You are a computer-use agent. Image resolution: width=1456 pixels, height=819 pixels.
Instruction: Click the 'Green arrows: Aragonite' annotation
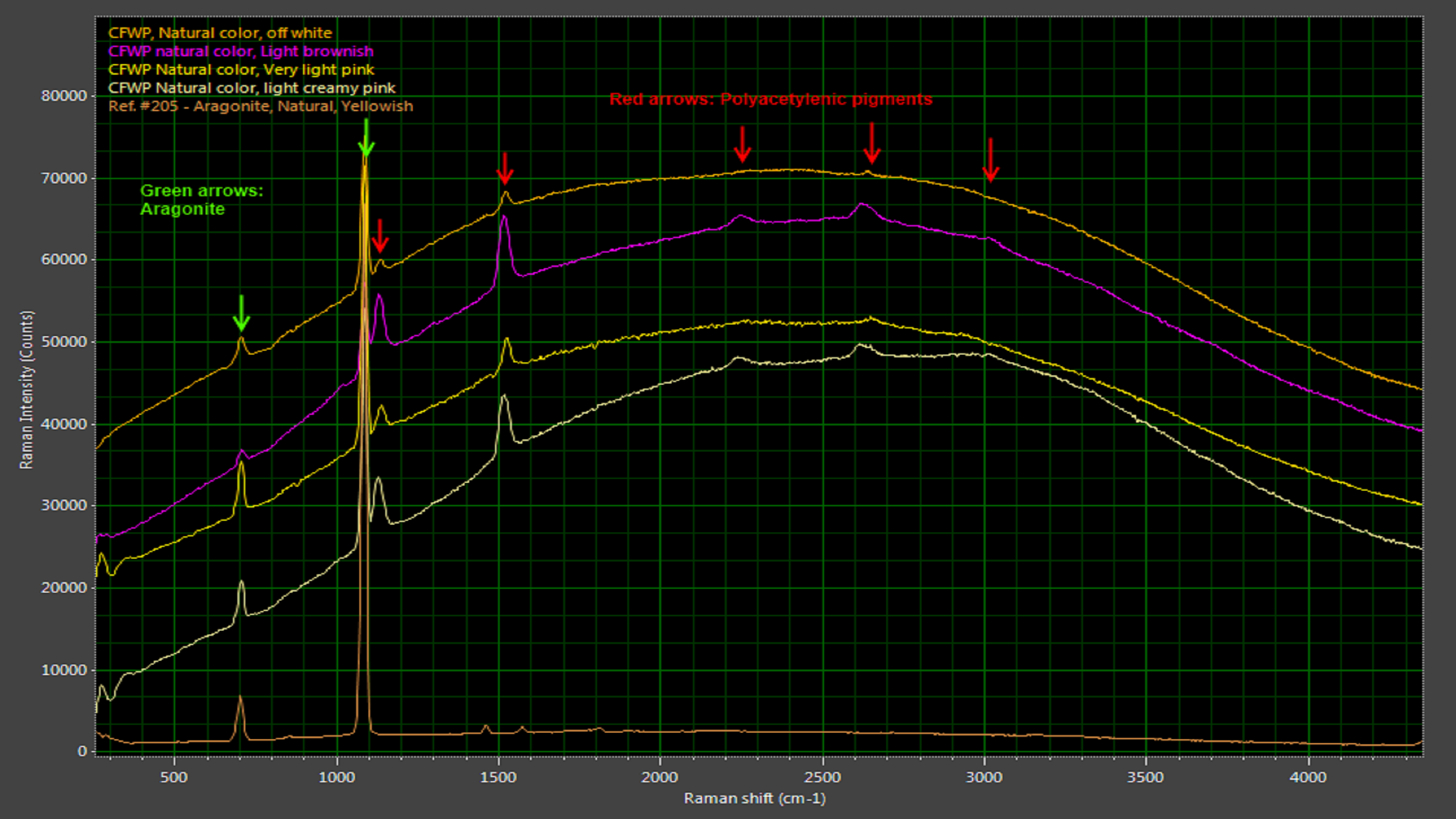click(x=201, y=200)
